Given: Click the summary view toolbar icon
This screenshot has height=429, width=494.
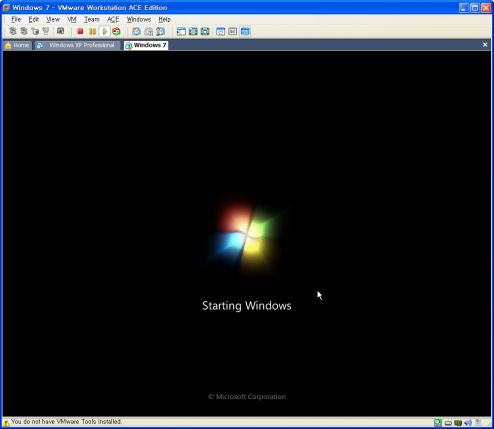Looking at the screenshot, I should click(220, 31).
